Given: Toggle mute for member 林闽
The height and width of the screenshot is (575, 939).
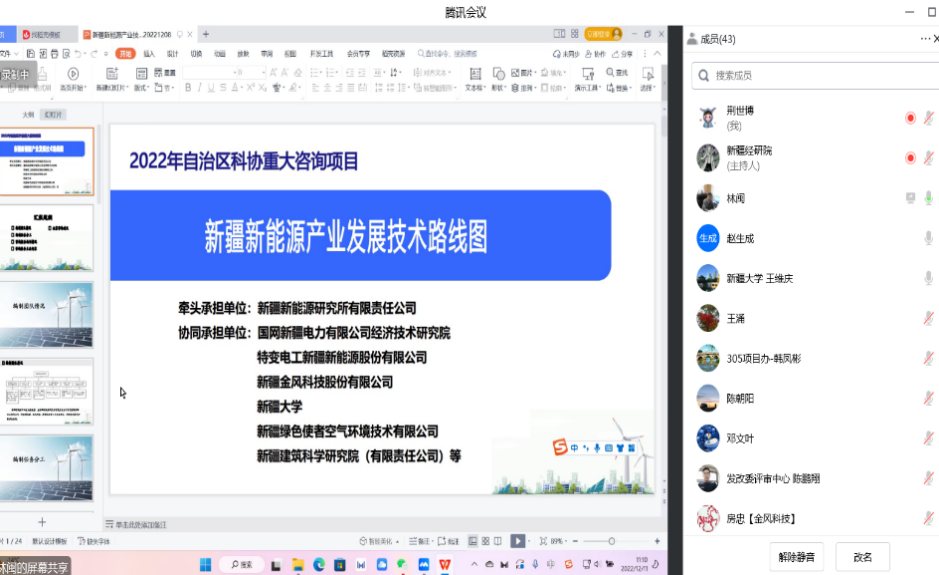Looking at the screenshot, I should click(928, 198).
